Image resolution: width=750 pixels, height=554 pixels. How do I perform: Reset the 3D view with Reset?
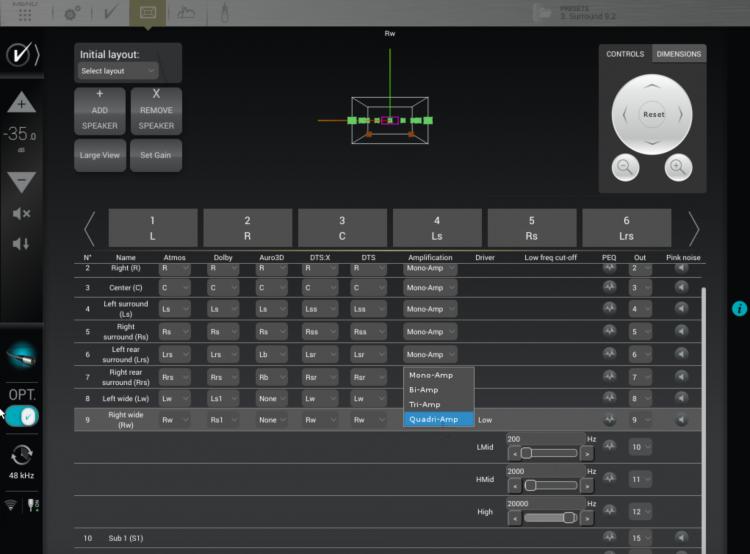653,114
